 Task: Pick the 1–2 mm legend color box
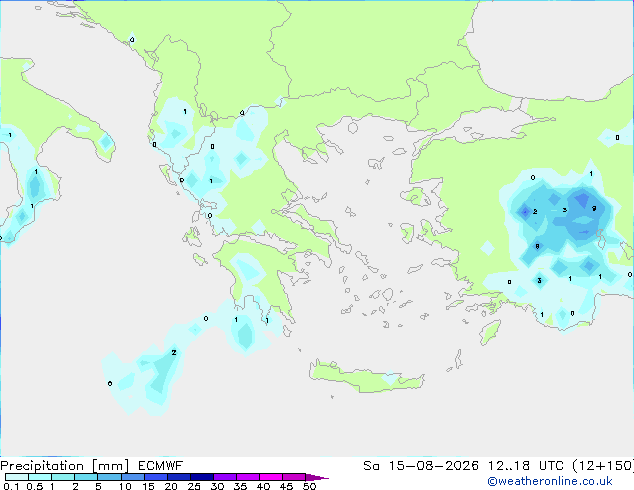click(63, 477)
